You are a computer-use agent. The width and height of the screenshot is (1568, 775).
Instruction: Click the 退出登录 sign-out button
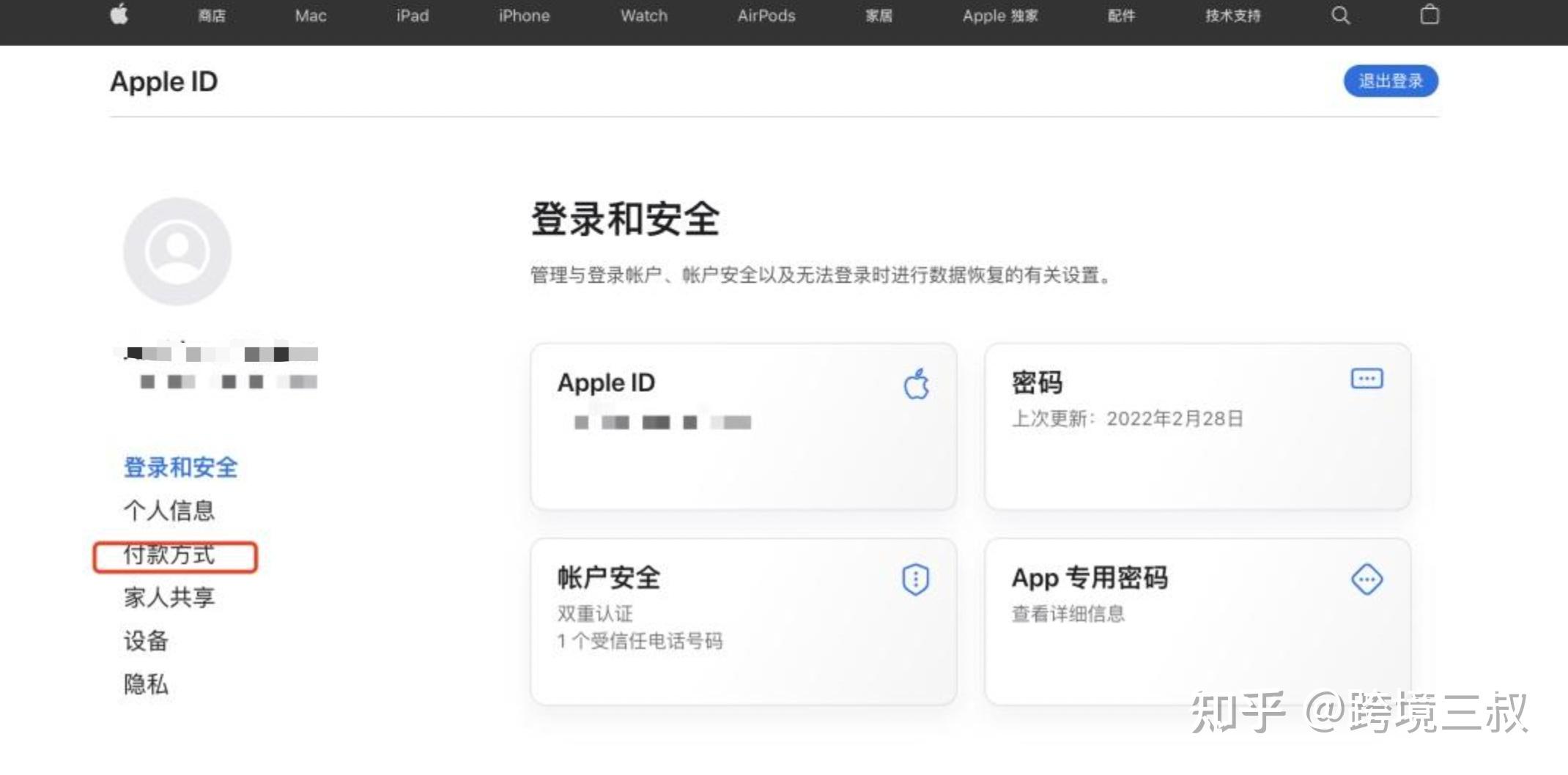pyautogui.click(x=1391, y=81)
